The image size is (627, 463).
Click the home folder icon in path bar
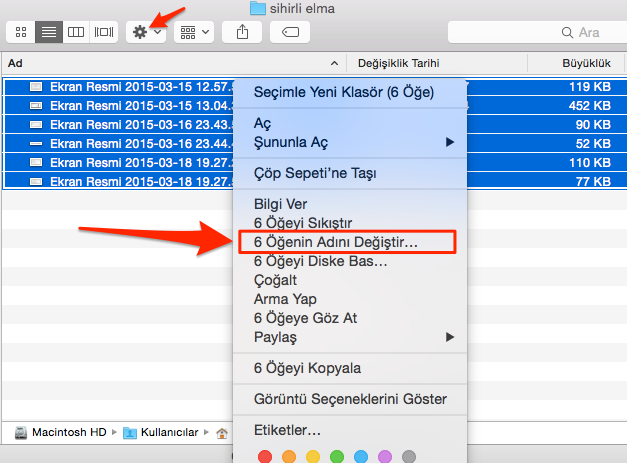[x=223, y=433]
